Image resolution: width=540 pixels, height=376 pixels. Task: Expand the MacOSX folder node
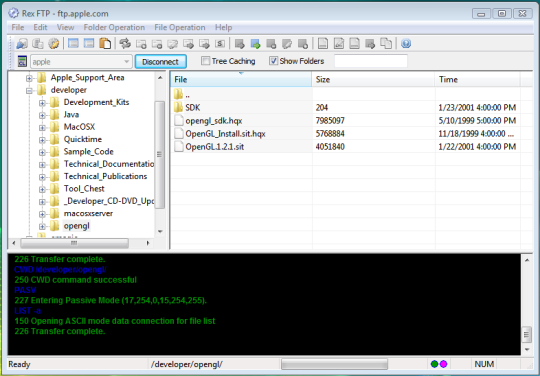[x=42, y=128]
